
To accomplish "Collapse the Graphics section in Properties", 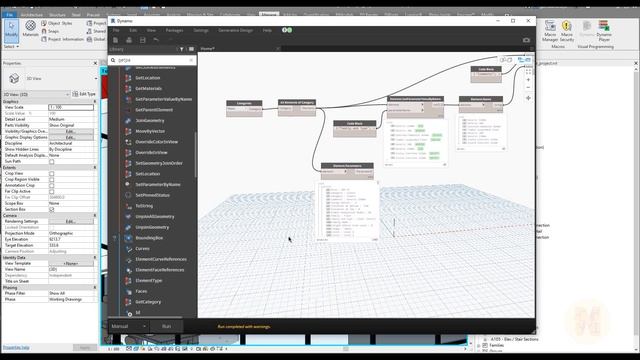I will 95,101.
